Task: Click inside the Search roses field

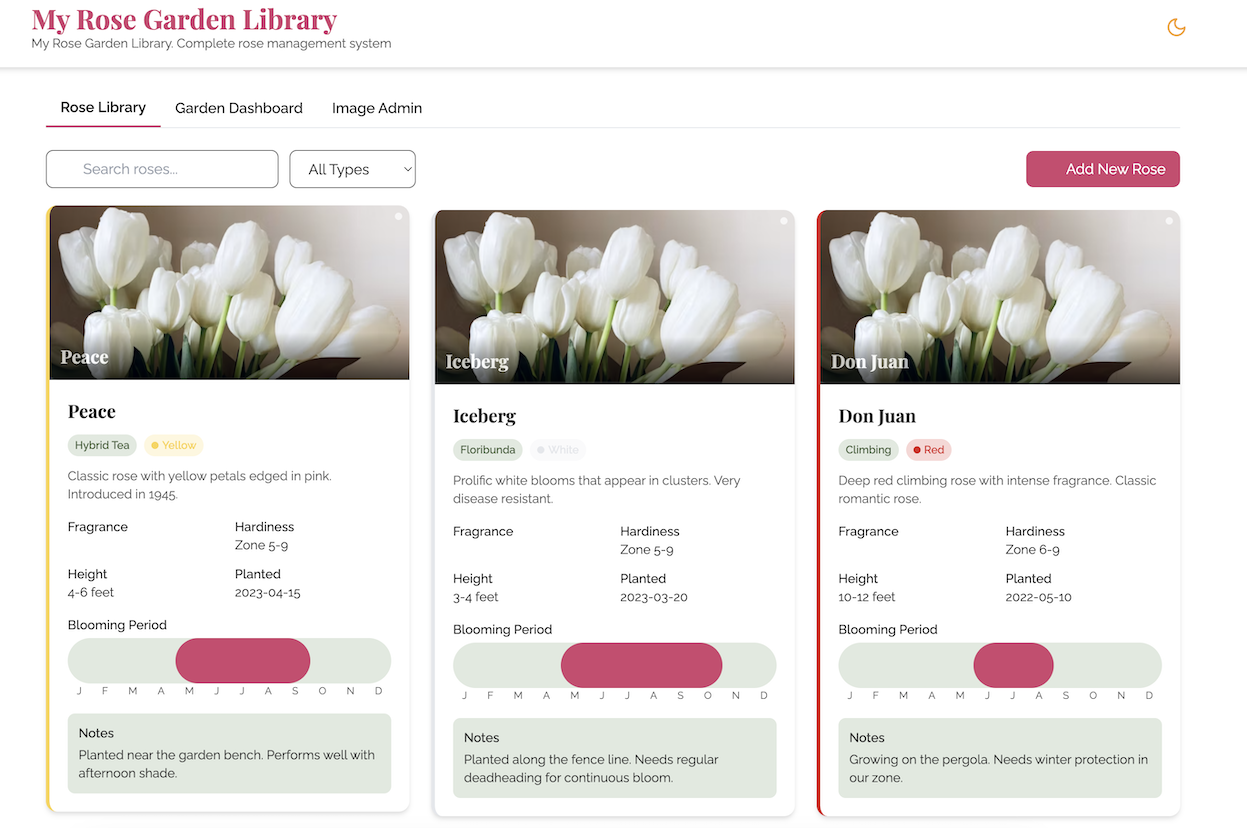Action: click(x=161, y=169)
